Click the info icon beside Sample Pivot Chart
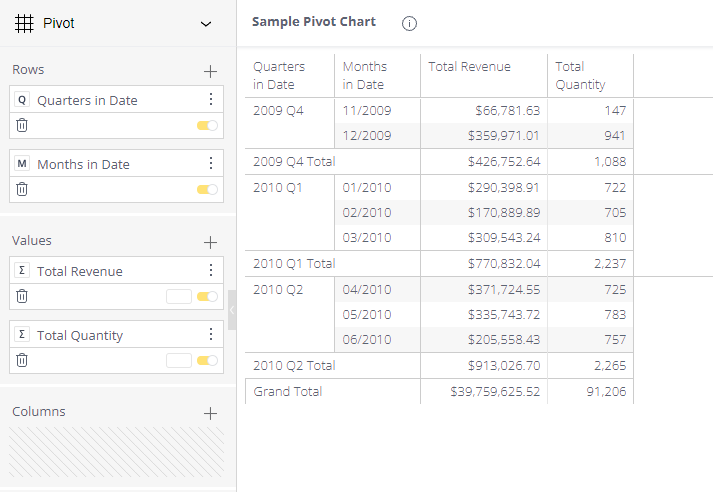Screen dimensions: 713x492 [x=409, y=23]
